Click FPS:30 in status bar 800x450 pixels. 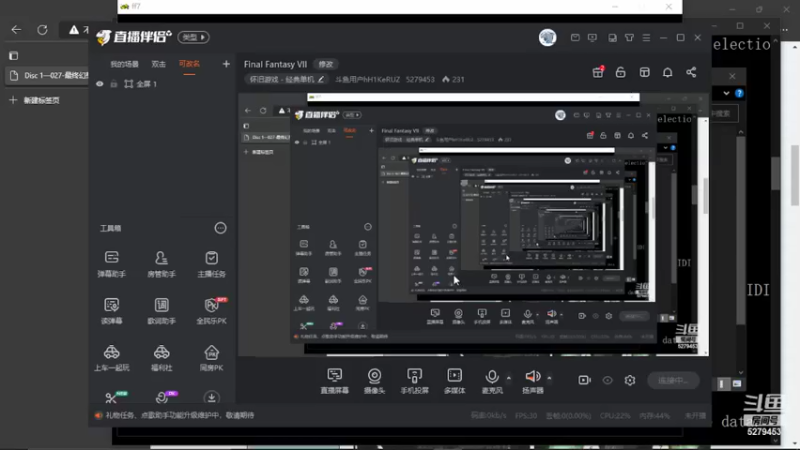pos(526,416)
